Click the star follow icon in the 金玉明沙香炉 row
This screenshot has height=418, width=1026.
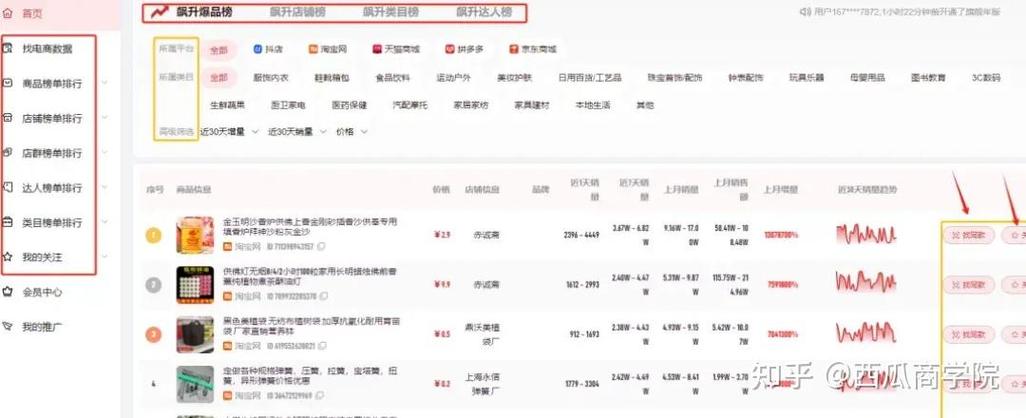[1014, 235]
